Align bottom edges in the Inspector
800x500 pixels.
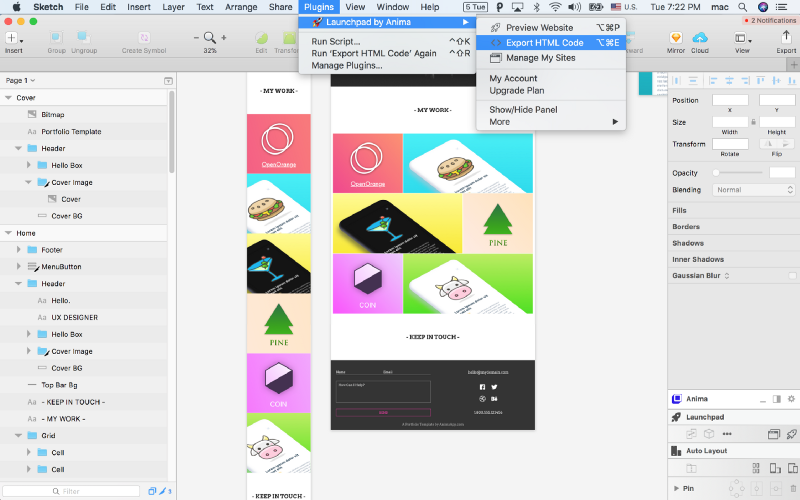(792, 81)
